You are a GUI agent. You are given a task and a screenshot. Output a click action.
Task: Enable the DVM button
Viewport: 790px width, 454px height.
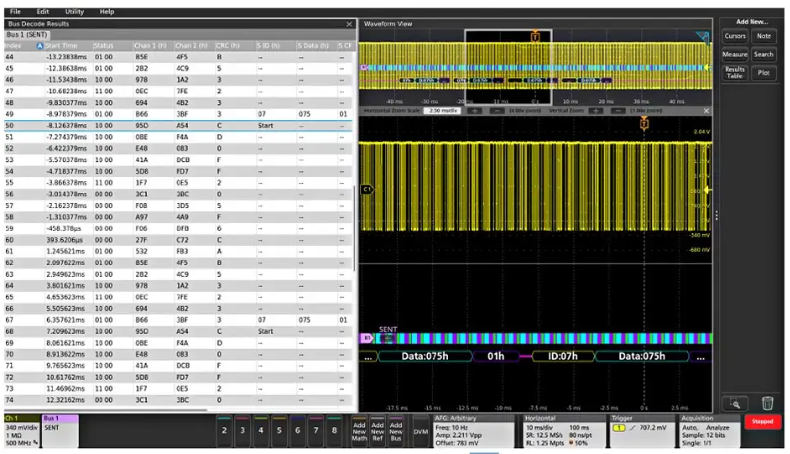[421, 431]
